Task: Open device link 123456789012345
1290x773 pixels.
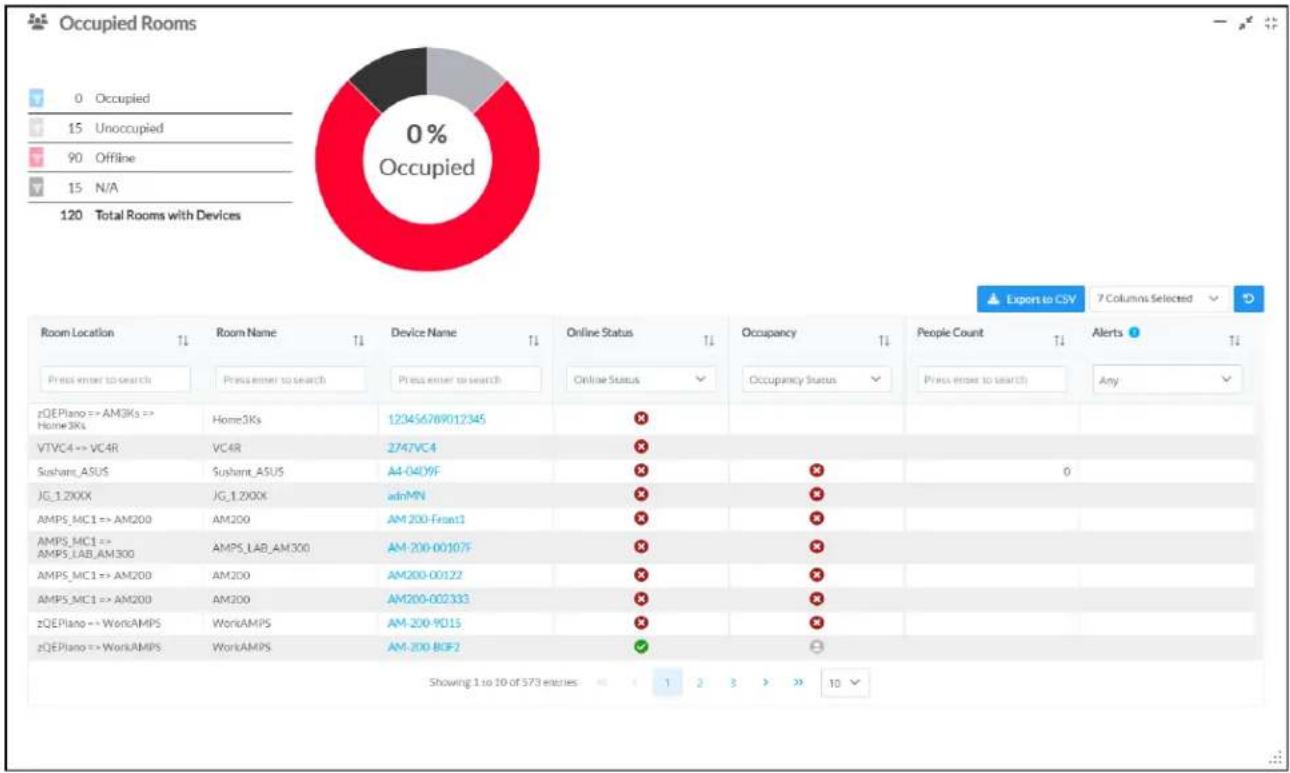Action: 436,420
